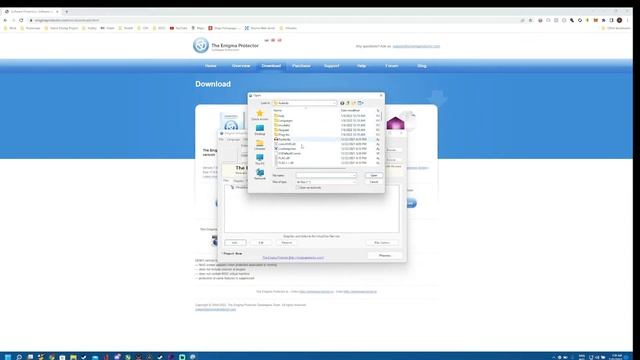The image size is (640, 360).
Task: Select Quick access in Open dialog sidebar
Action: coord(260,115)
